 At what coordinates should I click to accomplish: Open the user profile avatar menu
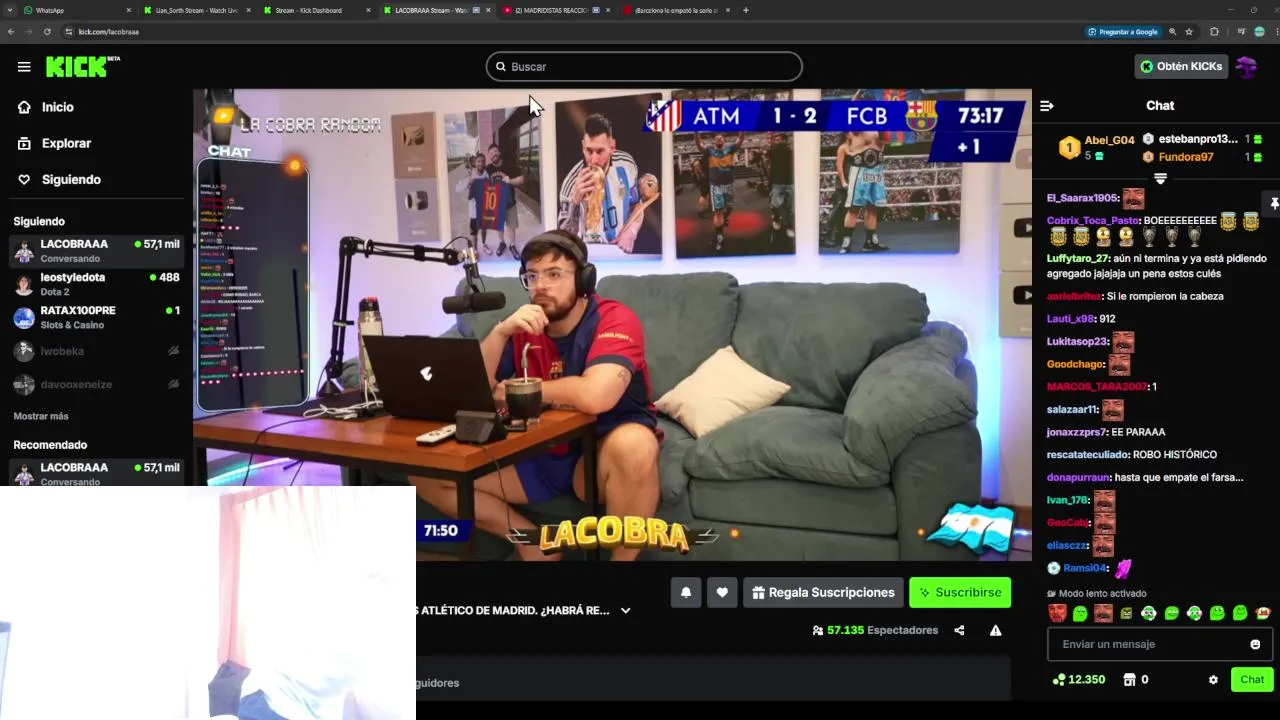click(1246, 67)
